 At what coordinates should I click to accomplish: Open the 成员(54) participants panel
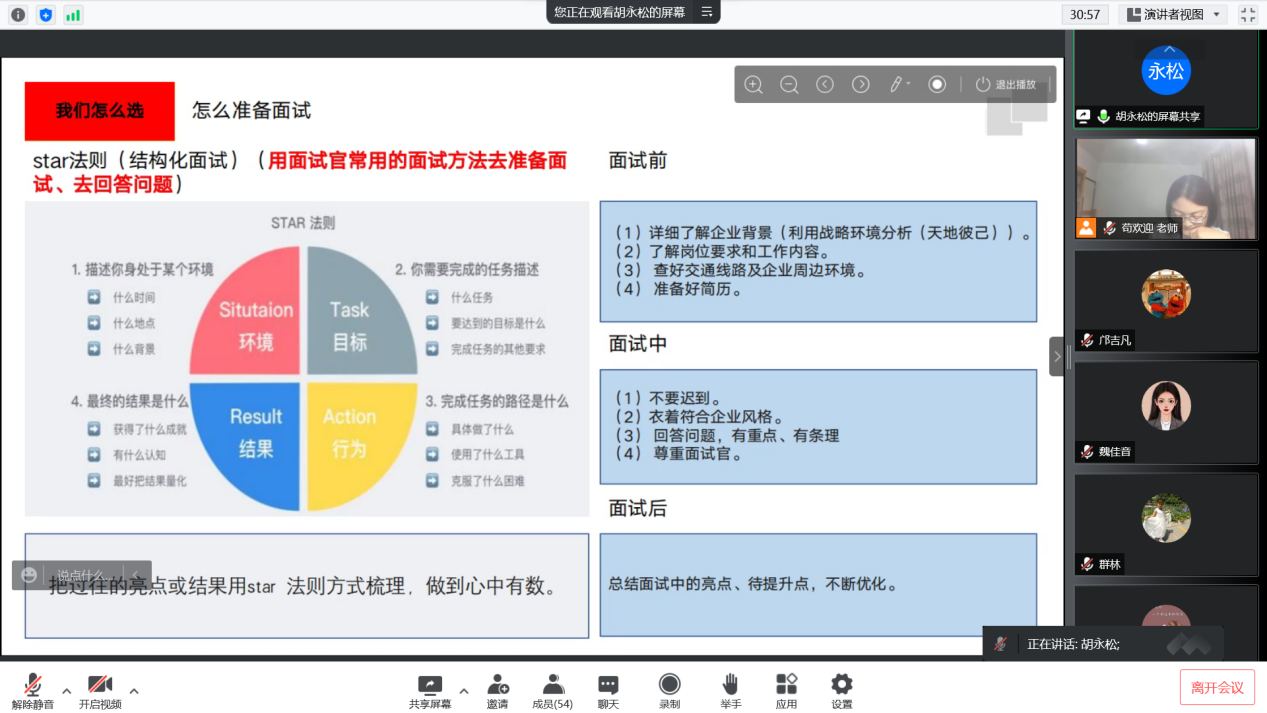552,690
